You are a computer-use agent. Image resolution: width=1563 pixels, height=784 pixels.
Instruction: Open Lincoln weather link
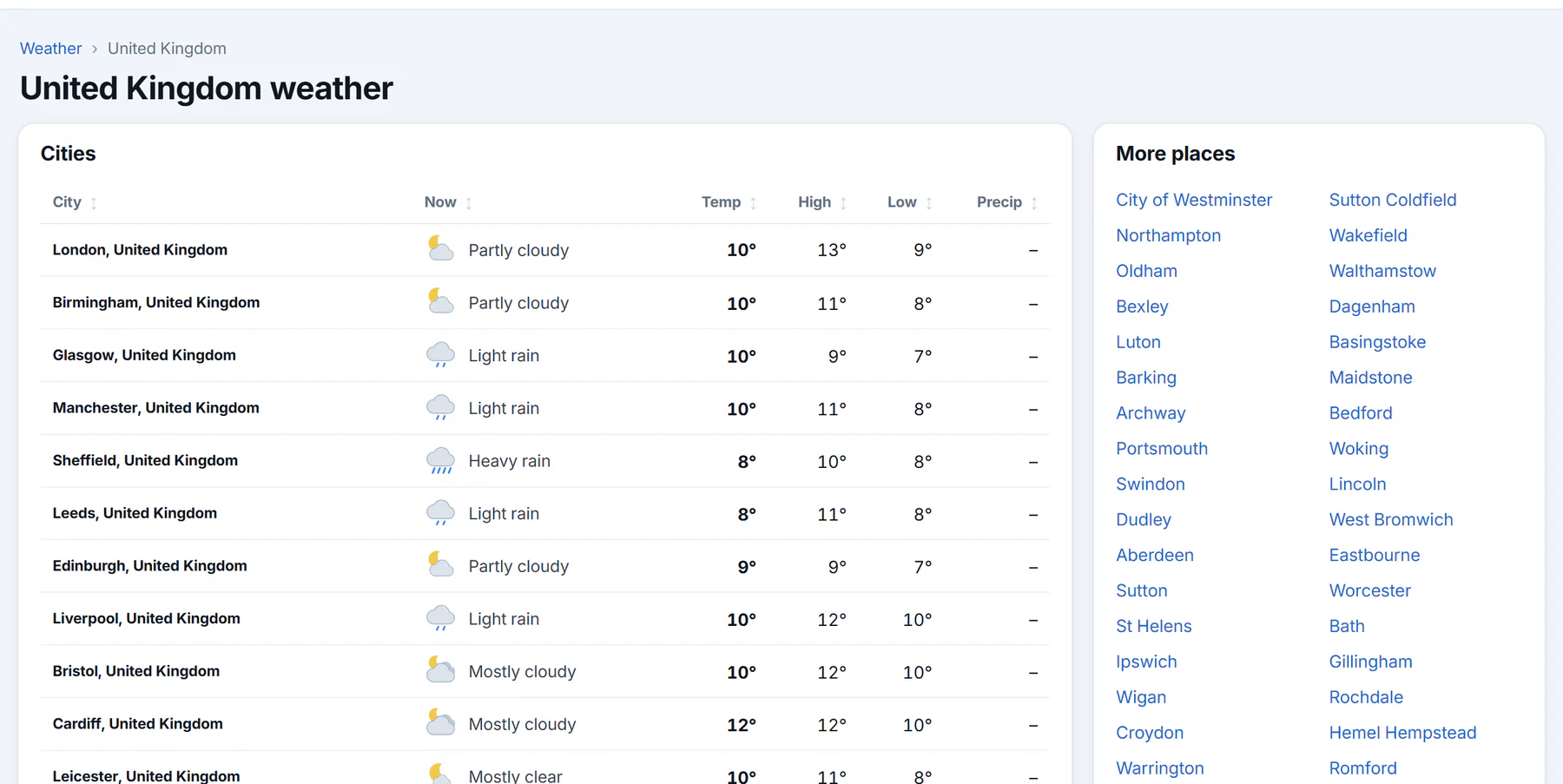pyautogui.click(x=1357, y=484)
